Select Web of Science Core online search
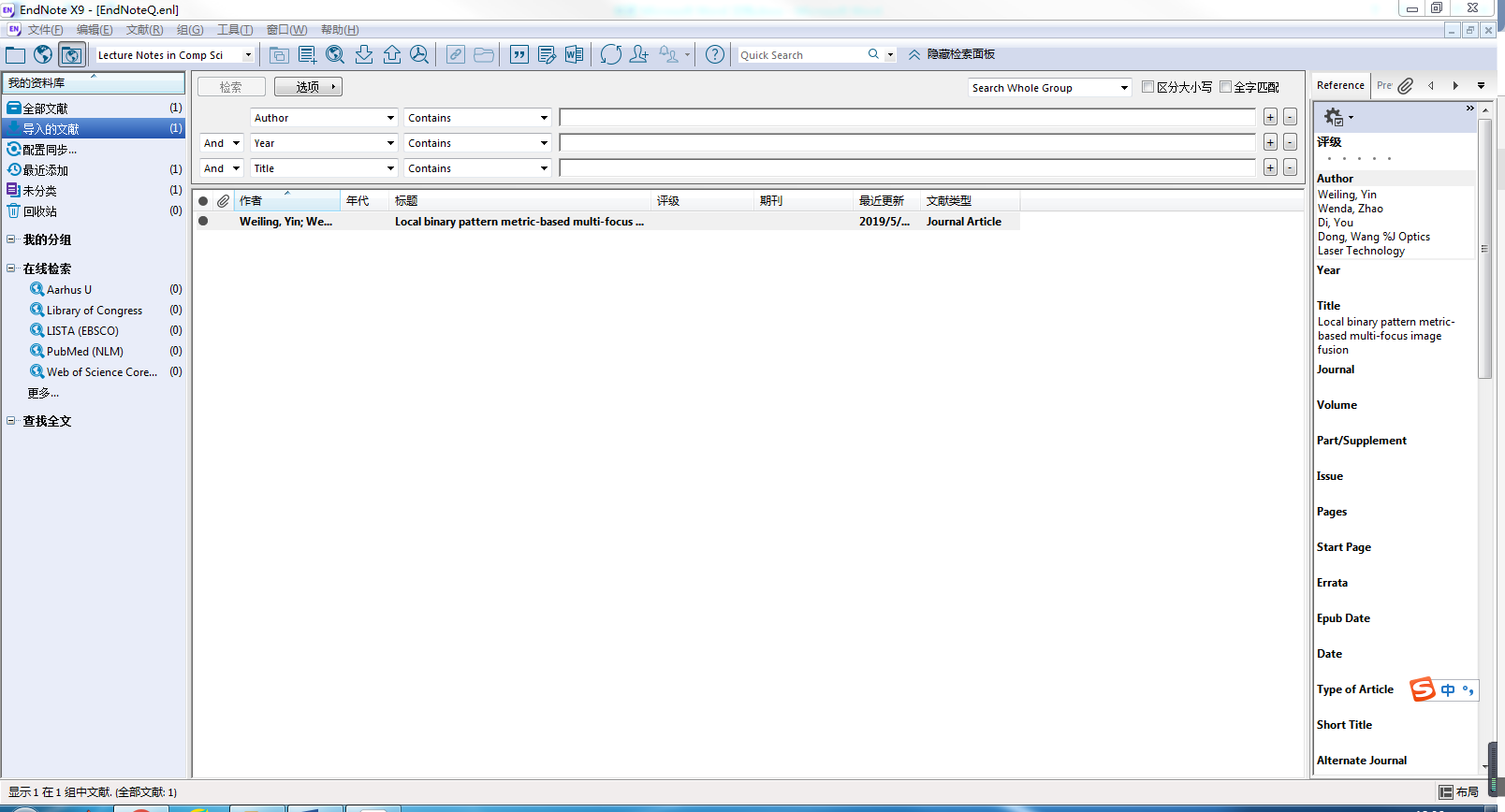The width and height of the screenshot is (1505, 812). click(x=101, y=372)
